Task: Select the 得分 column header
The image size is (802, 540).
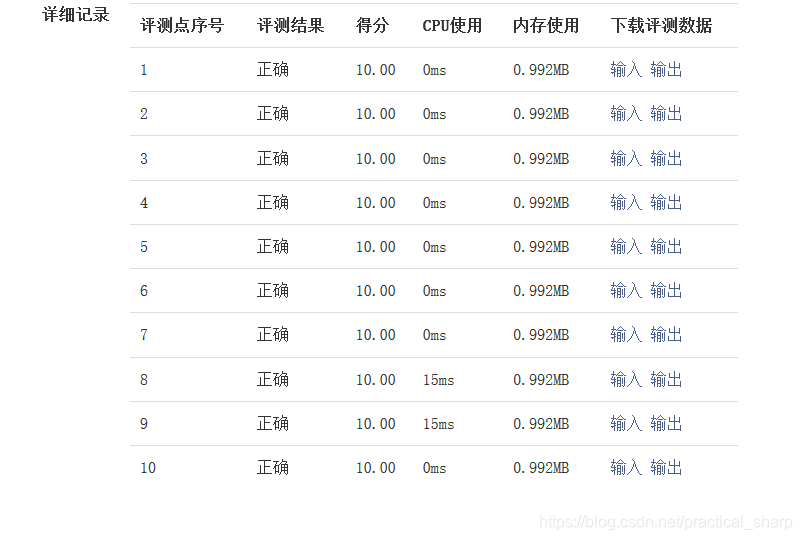Action: point(372,25)
